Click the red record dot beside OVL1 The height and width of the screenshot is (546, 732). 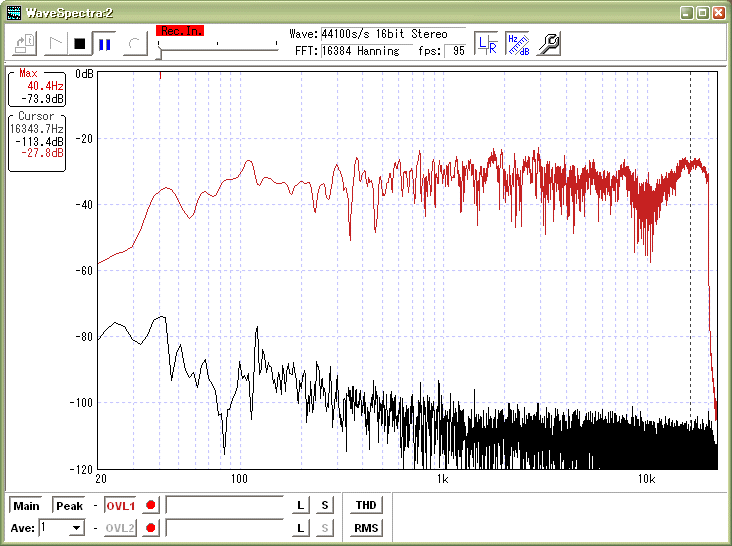[151, 506]
